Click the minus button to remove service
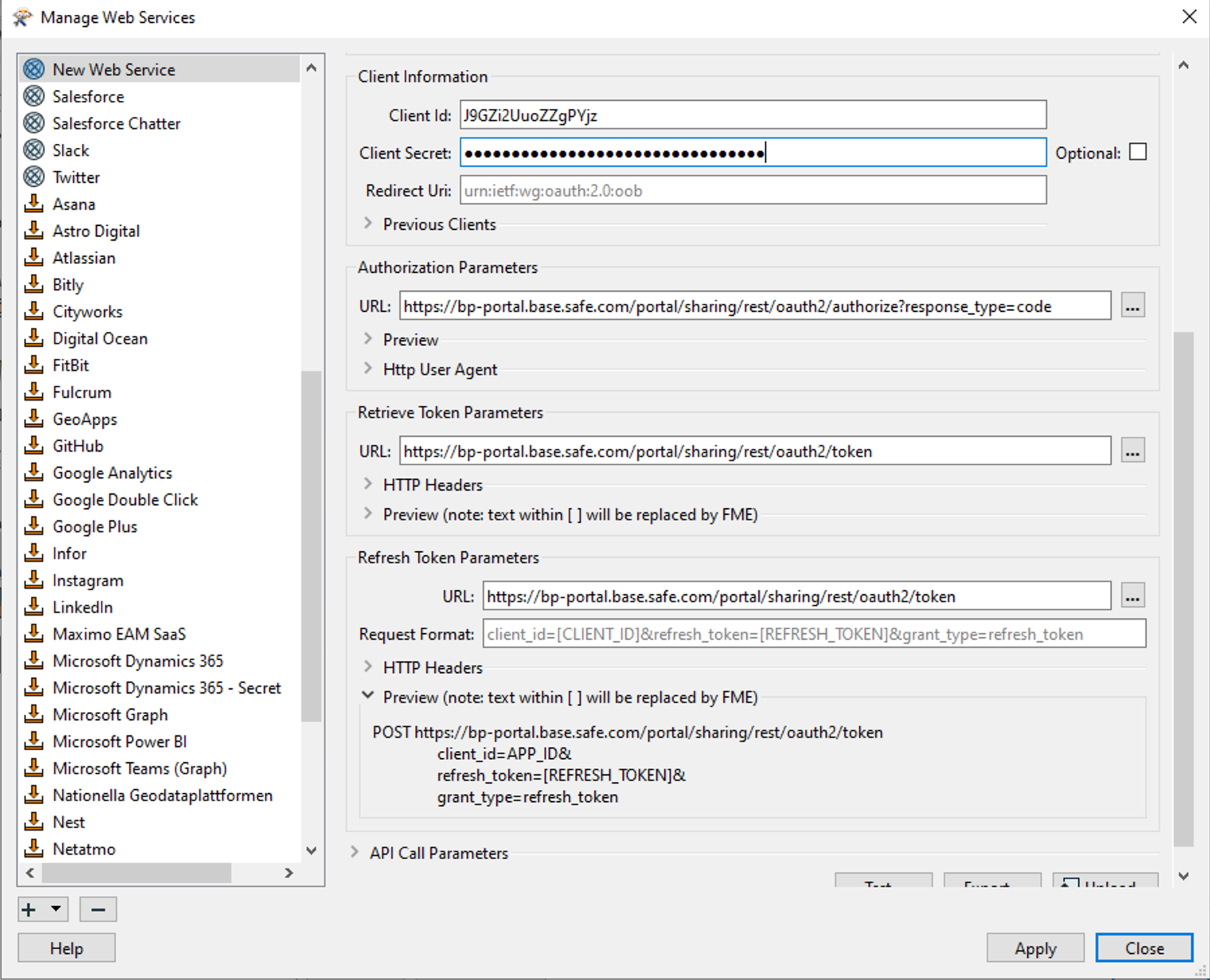This screenshot has width=1210, height=980. click(x=98, y=909)
